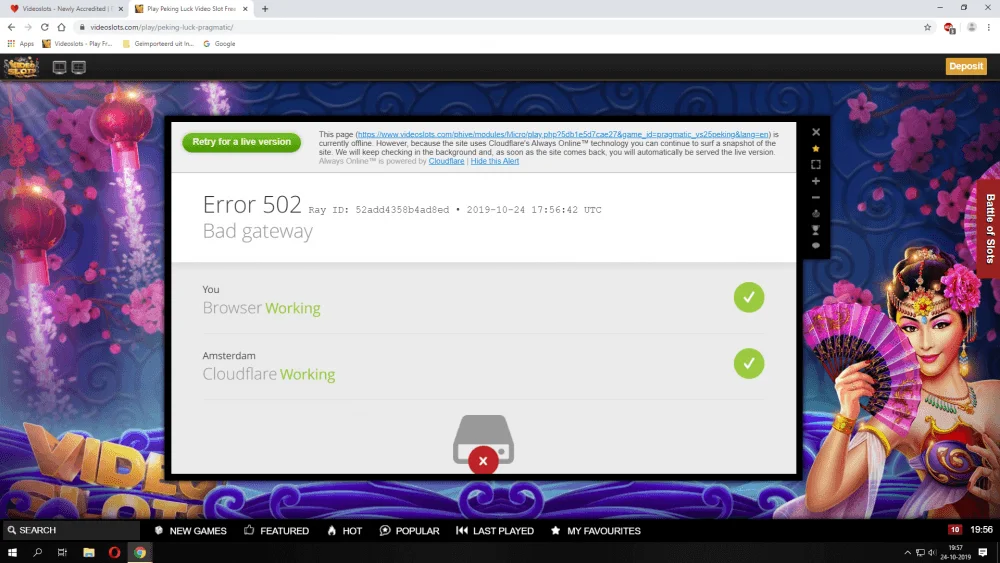Click the yellow Deposit button

coord(966,66)
